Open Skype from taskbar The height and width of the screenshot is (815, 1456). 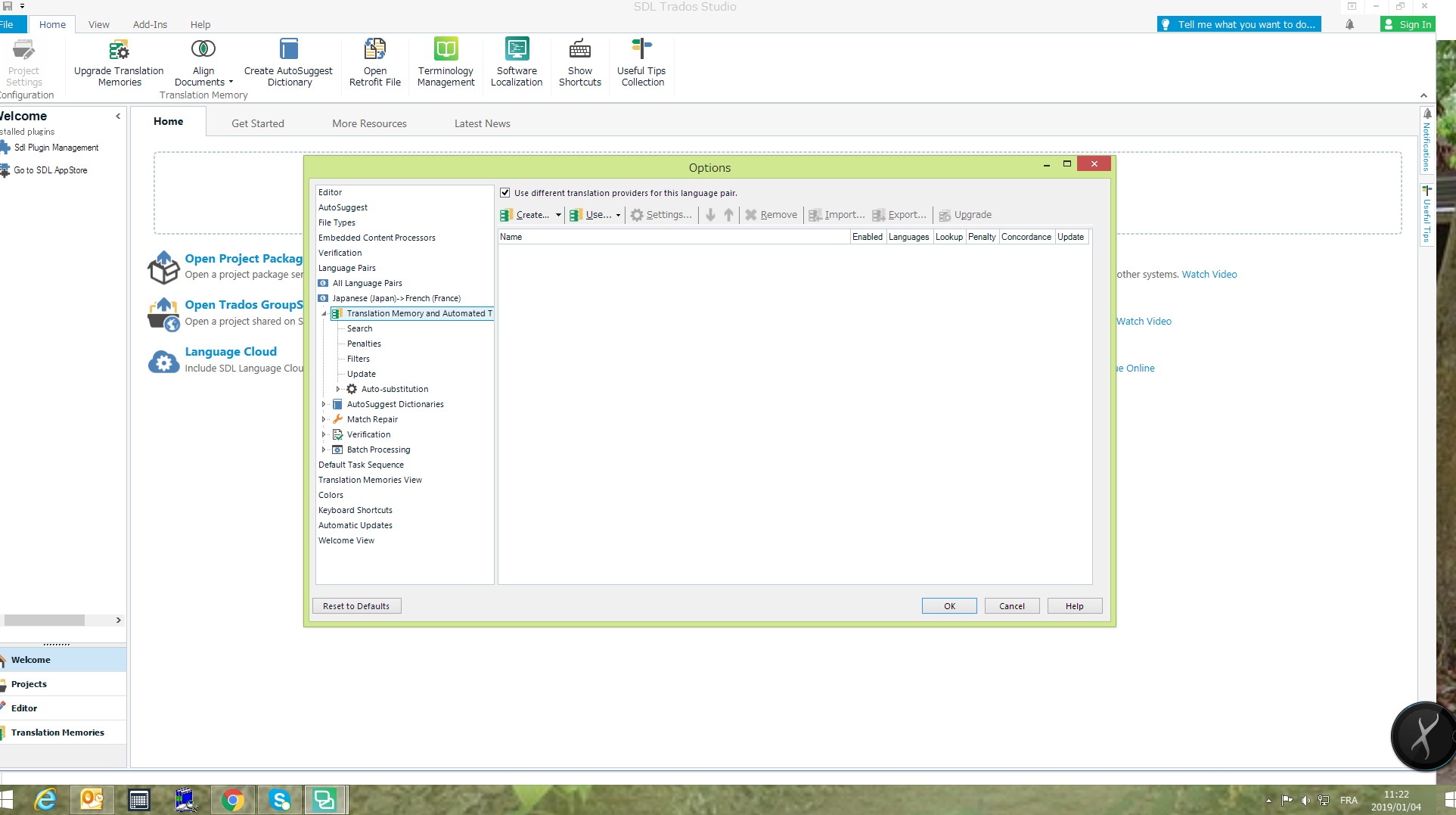[280, 799]
